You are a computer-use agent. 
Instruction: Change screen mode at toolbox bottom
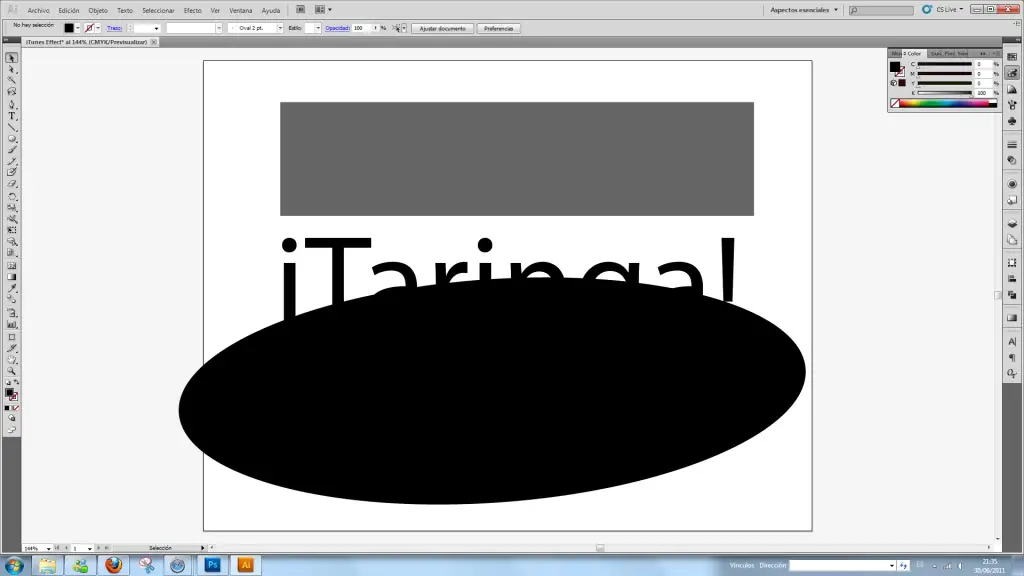coord(12,430)
